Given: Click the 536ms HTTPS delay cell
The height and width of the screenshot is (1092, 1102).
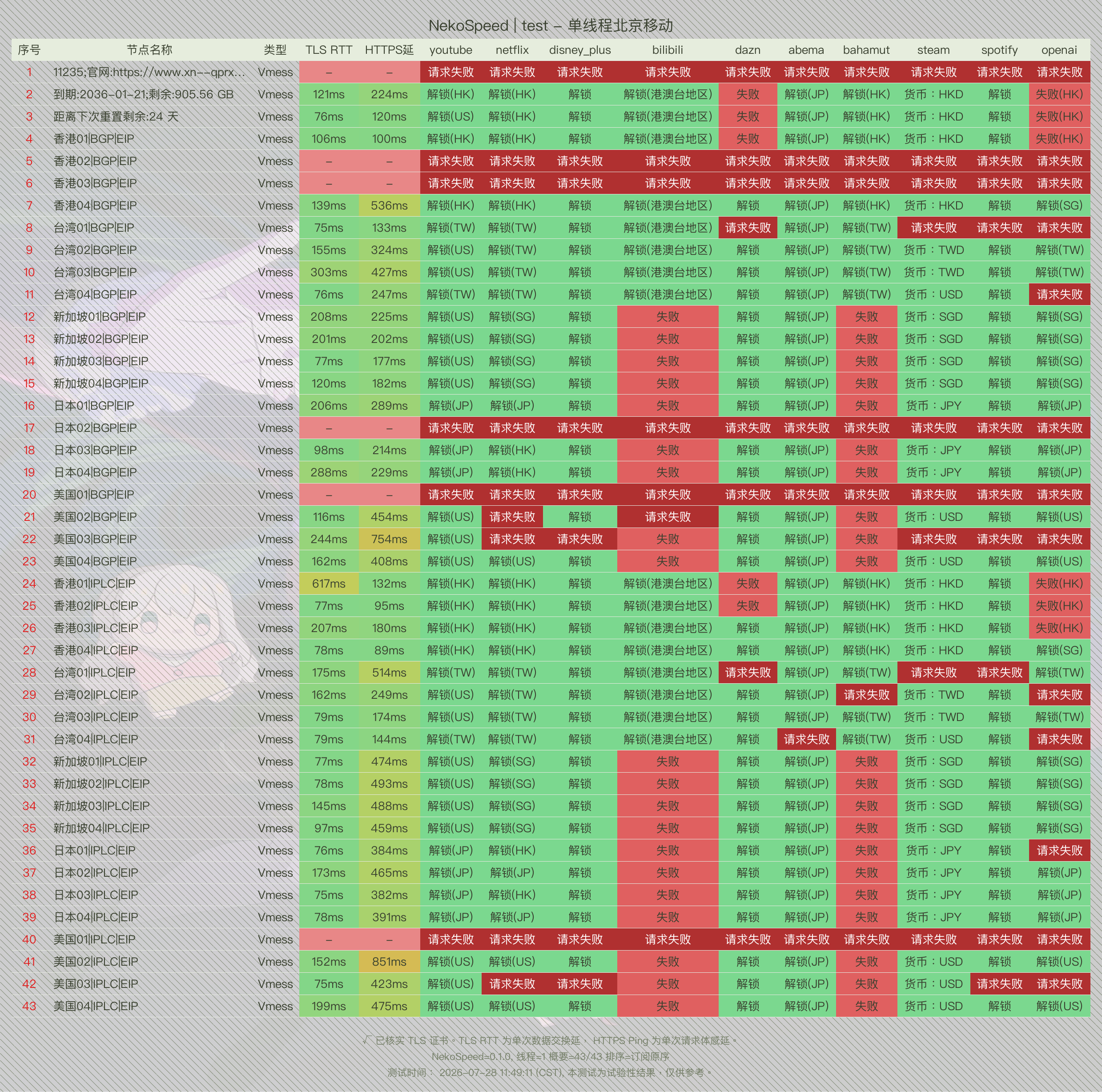Looking at the screenshot, I should (x=390, y=206).
